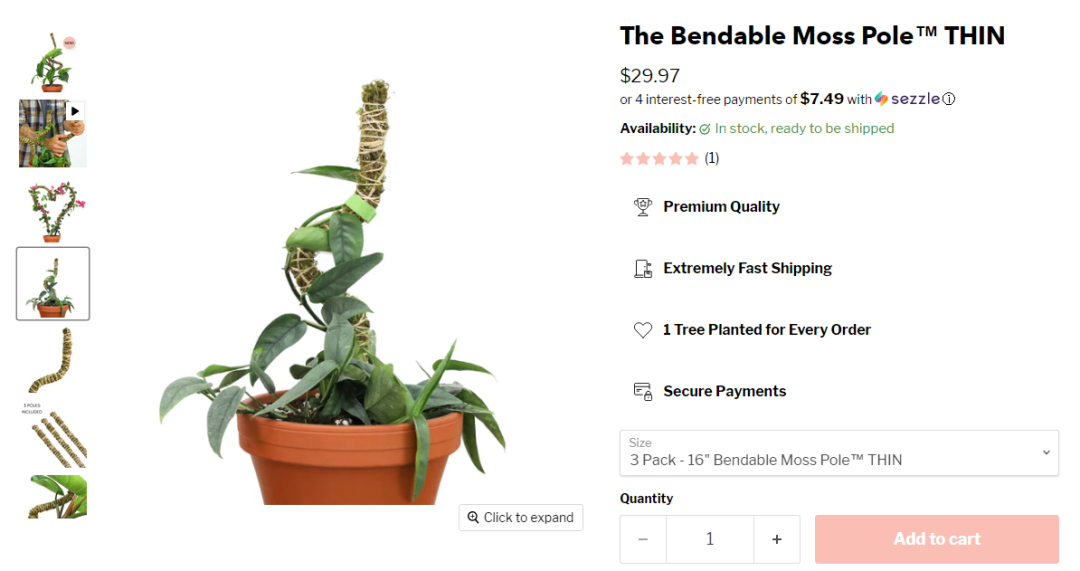Click the Sezzle logo link
Viewport: 1080px width, 571px height.
click(907, 99)
